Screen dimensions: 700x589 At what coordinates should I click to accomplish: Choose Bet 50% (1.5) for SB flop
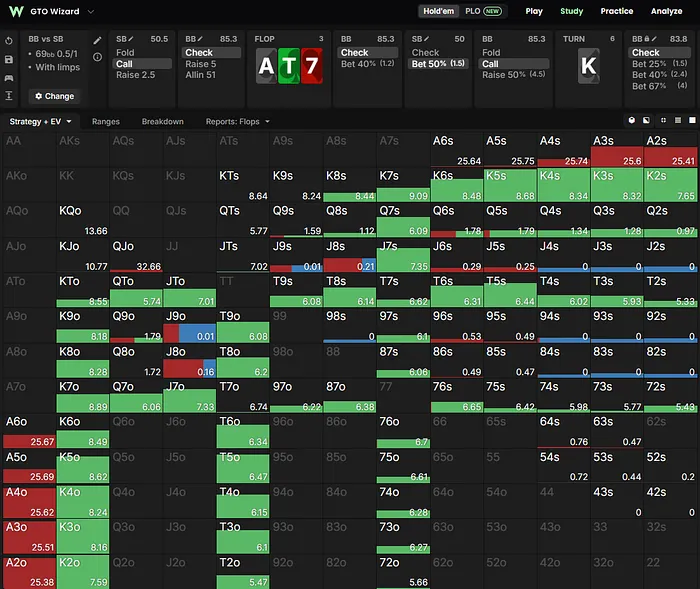(438, 64)
